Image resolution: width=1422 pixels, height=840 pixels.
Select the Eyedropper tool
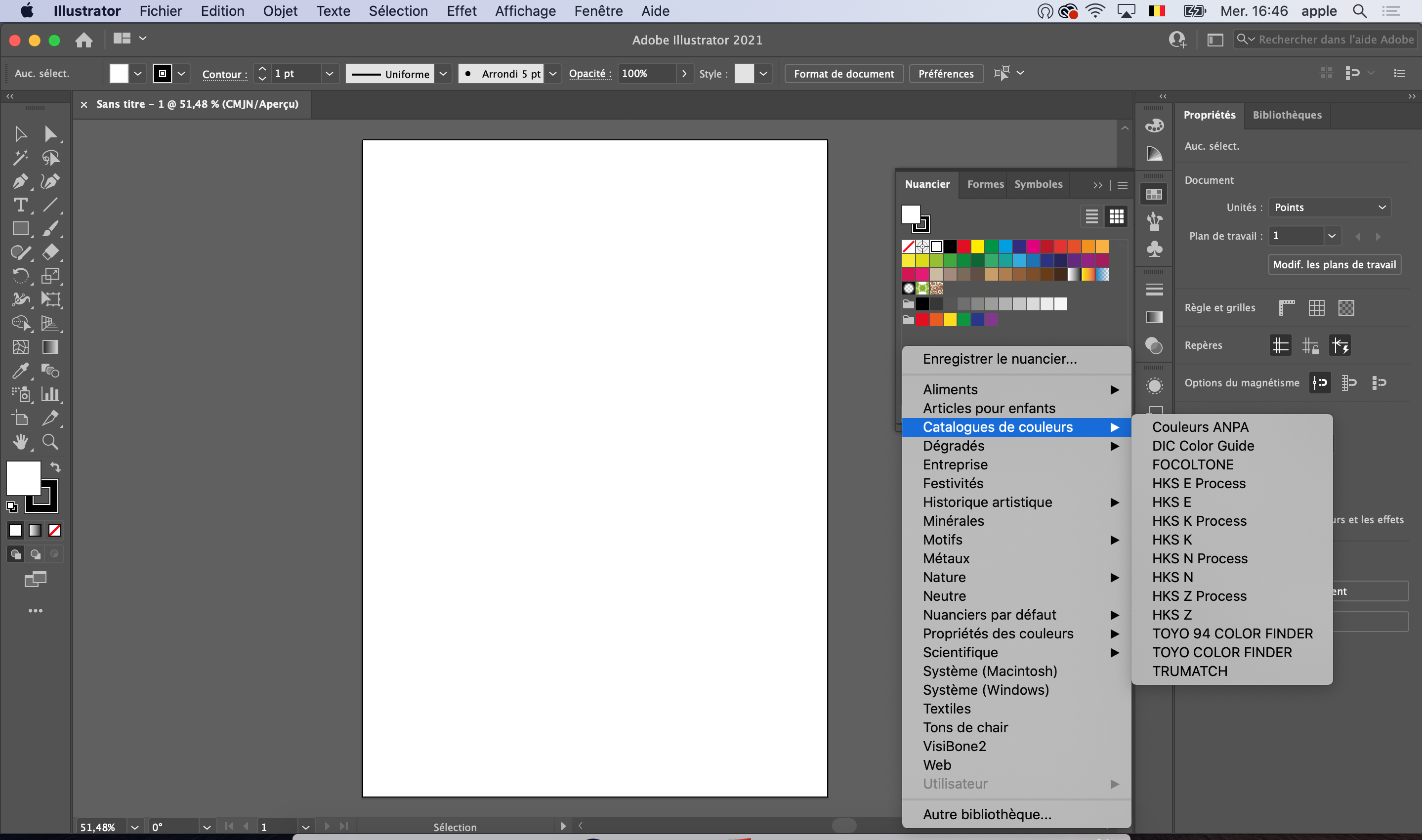[21, 371]
